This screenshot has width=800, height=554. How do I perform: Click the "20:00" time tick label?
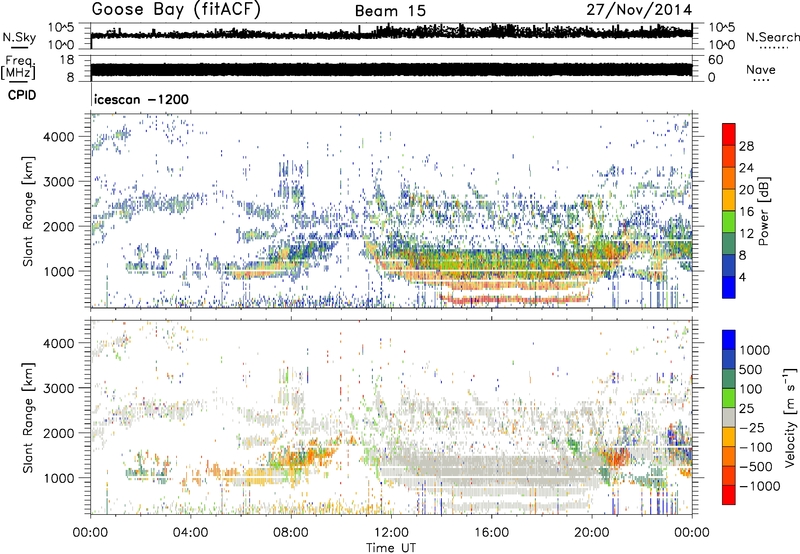point(591,533)
